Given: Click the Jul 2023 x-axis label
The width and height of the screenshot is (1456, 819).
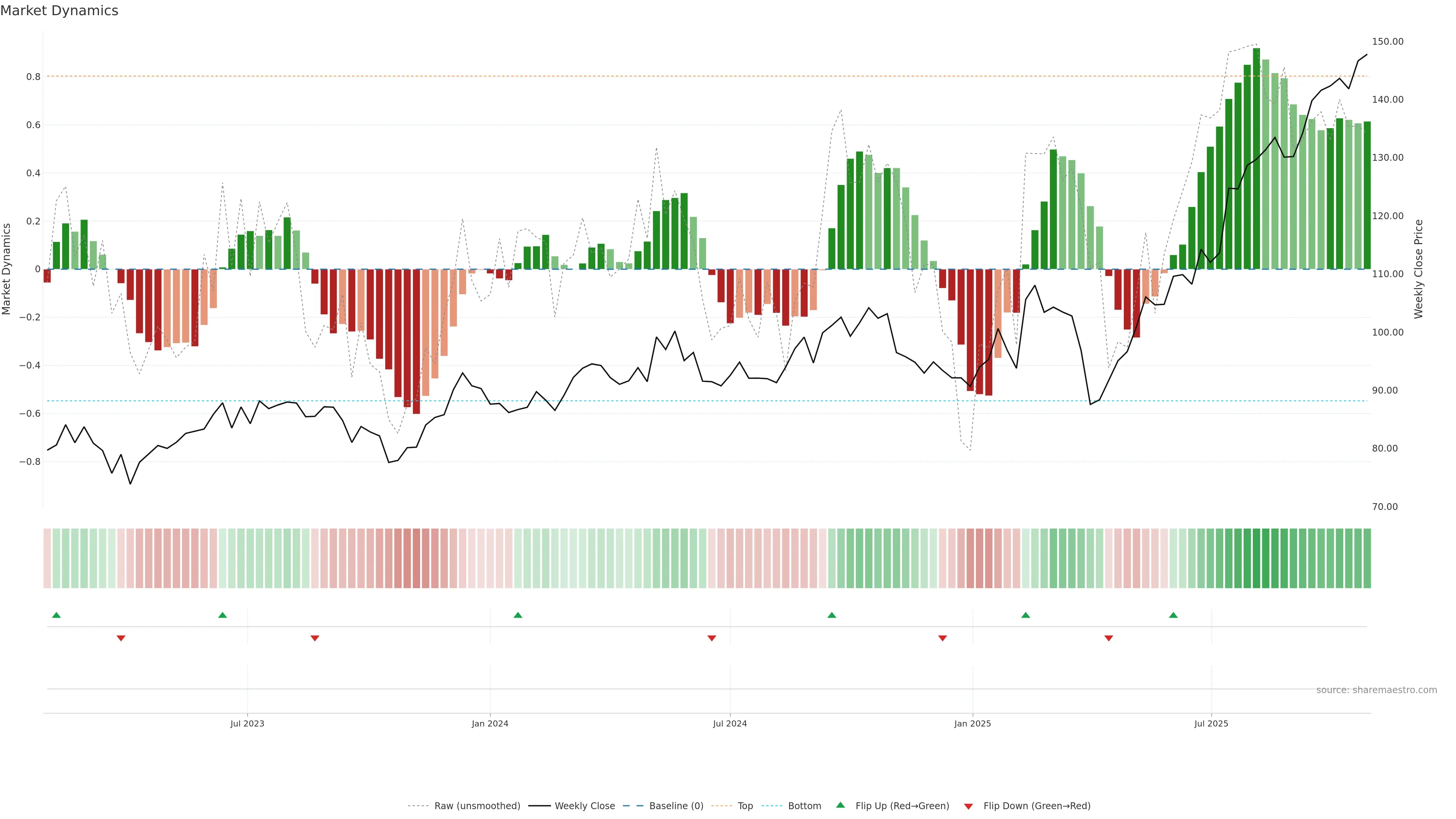Looking at the screenshot, I should coord(247,723).
